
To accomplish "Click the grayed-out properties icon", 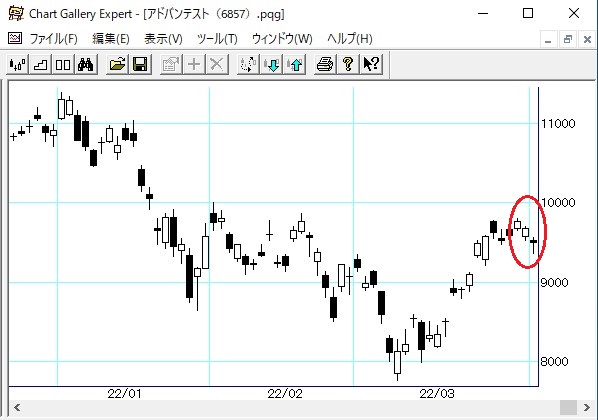I will [x=171, y=64].
